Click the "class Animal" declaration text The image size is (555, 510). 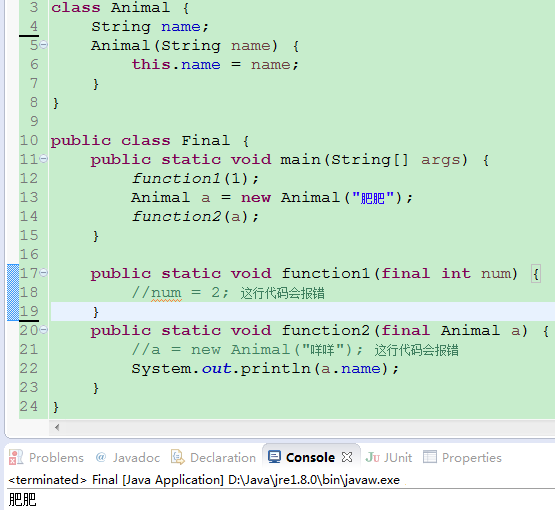(x=110, y=8)
